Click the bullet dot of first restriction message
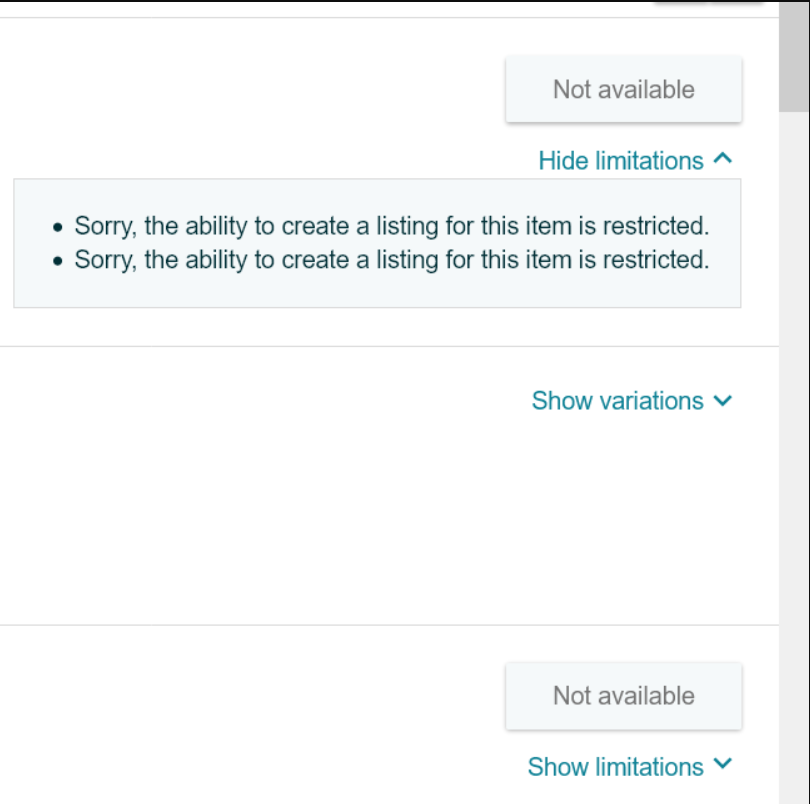The width and height of the screenshot is (810, 804). click(x=58, y=227)
